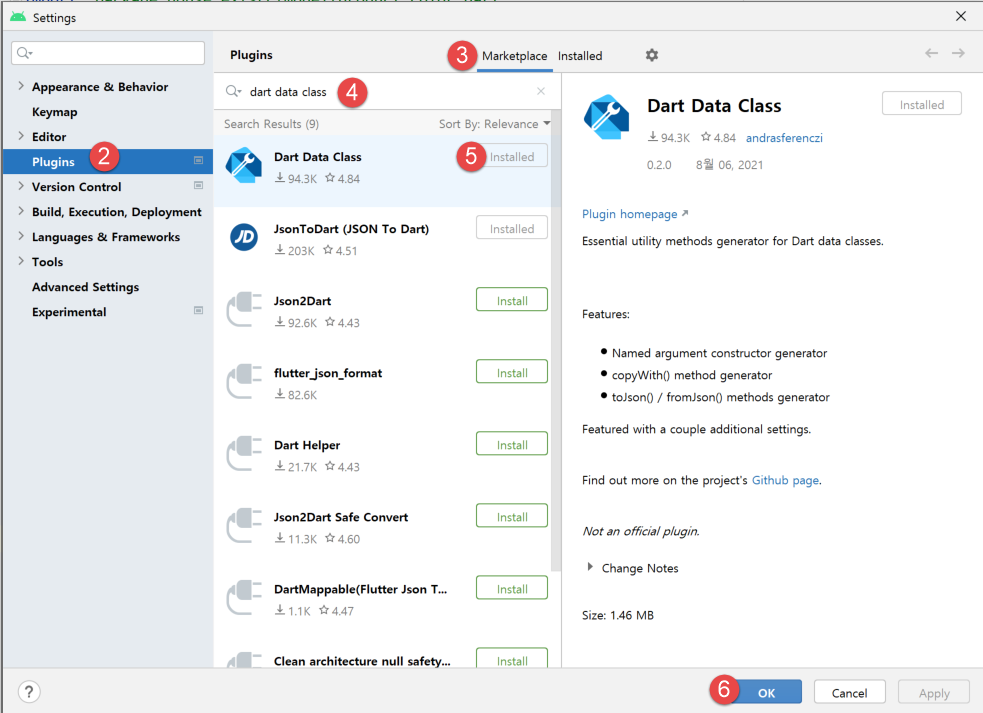The width and height of the screenshot is (983, 713).
Task: Click Experimental row marker icon
Action: click(198, 310)
